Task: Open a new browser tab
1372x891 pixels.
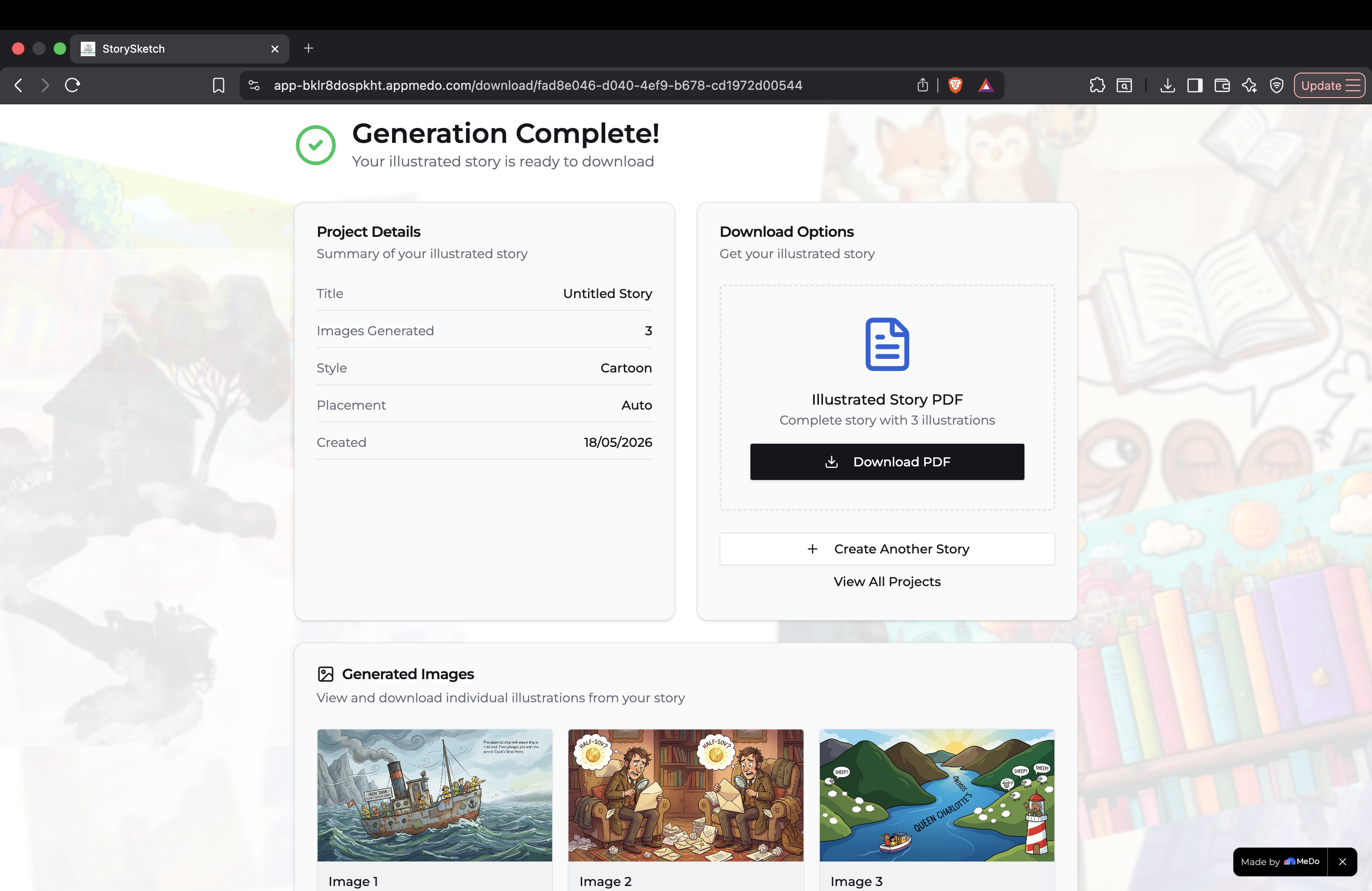Action: point(309,49)
